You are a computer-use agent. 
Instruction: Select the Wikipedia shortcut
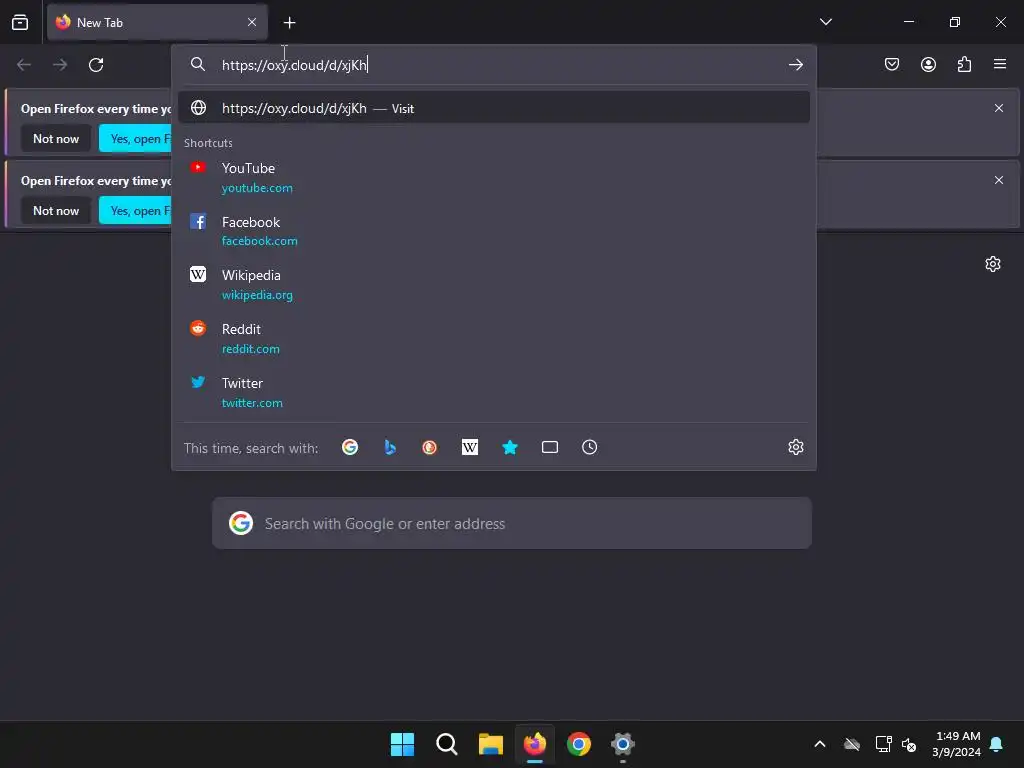coord(494,285)
